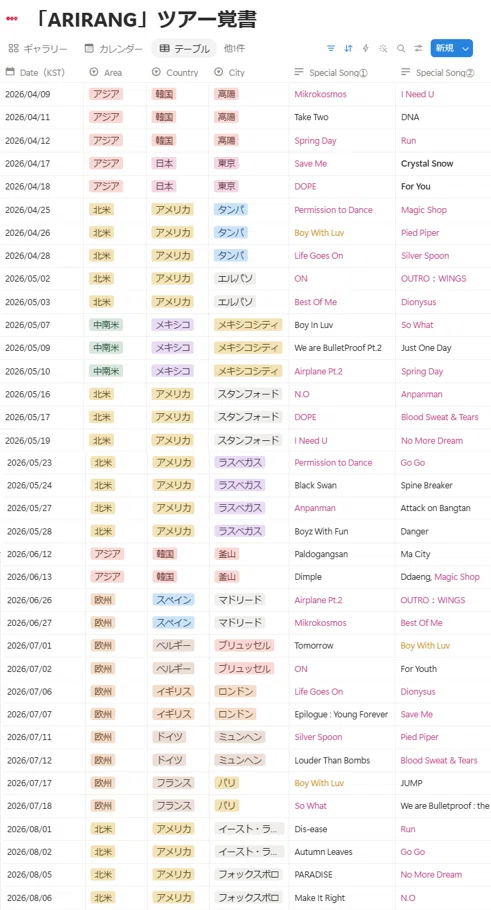
Task: Open view settings sliders icon
Action: tap(418, 48)
